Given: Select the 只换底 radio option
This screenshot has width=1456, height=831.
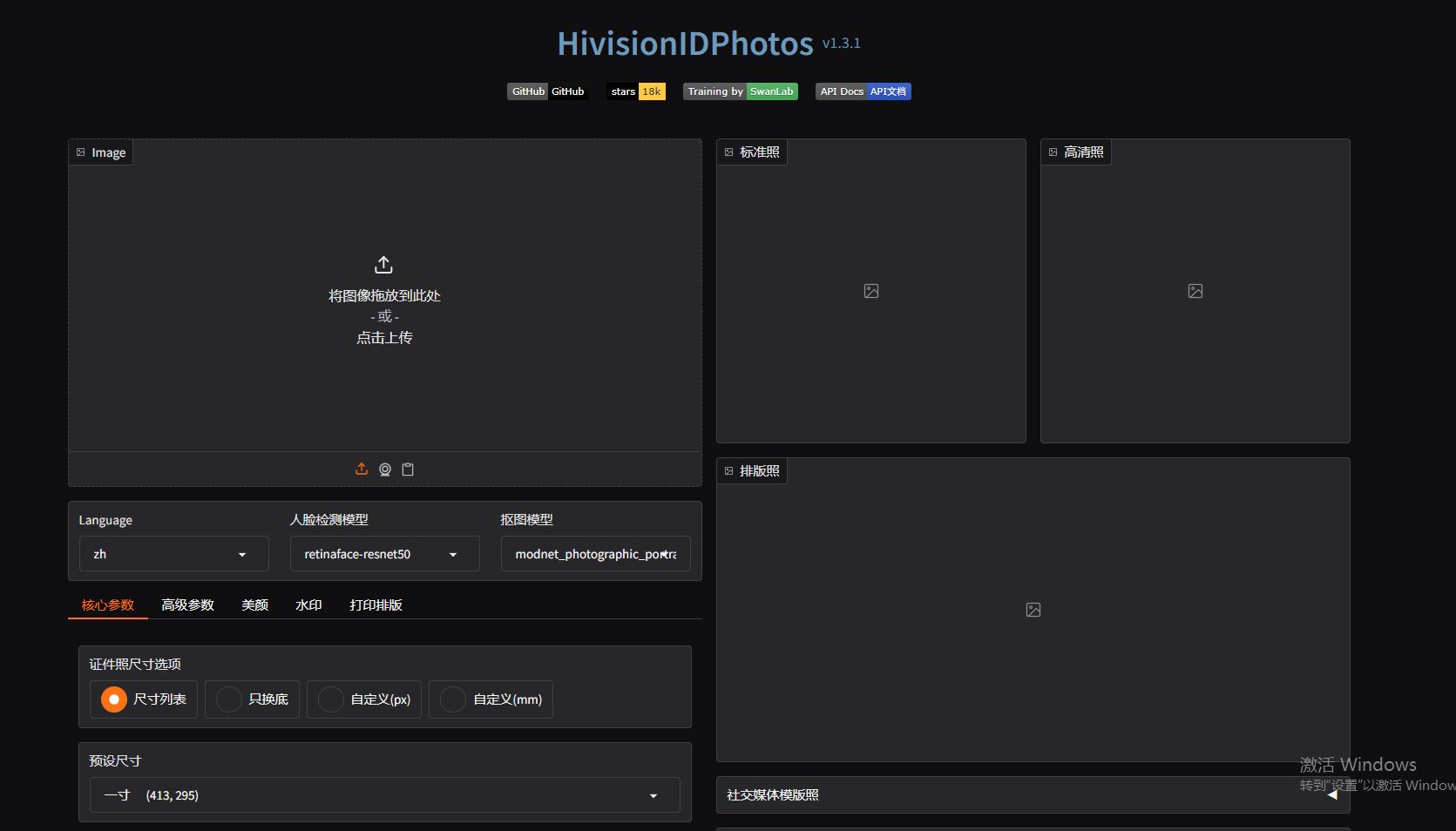Looking at the screenshot, I should click(252, 699).
